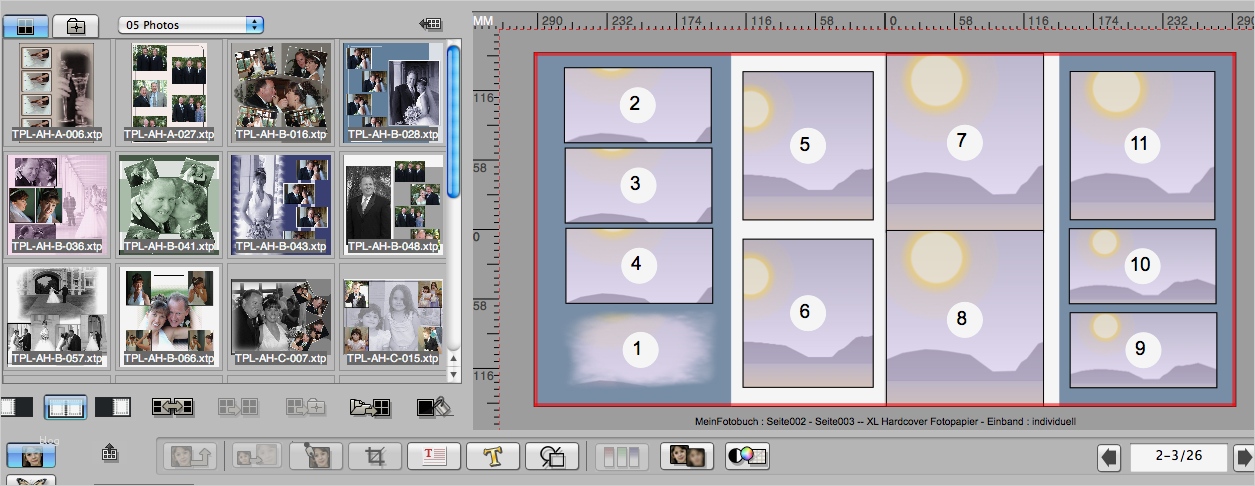
Task: Click the background fill paint bucket icon
Action: (x=435, y=407)
